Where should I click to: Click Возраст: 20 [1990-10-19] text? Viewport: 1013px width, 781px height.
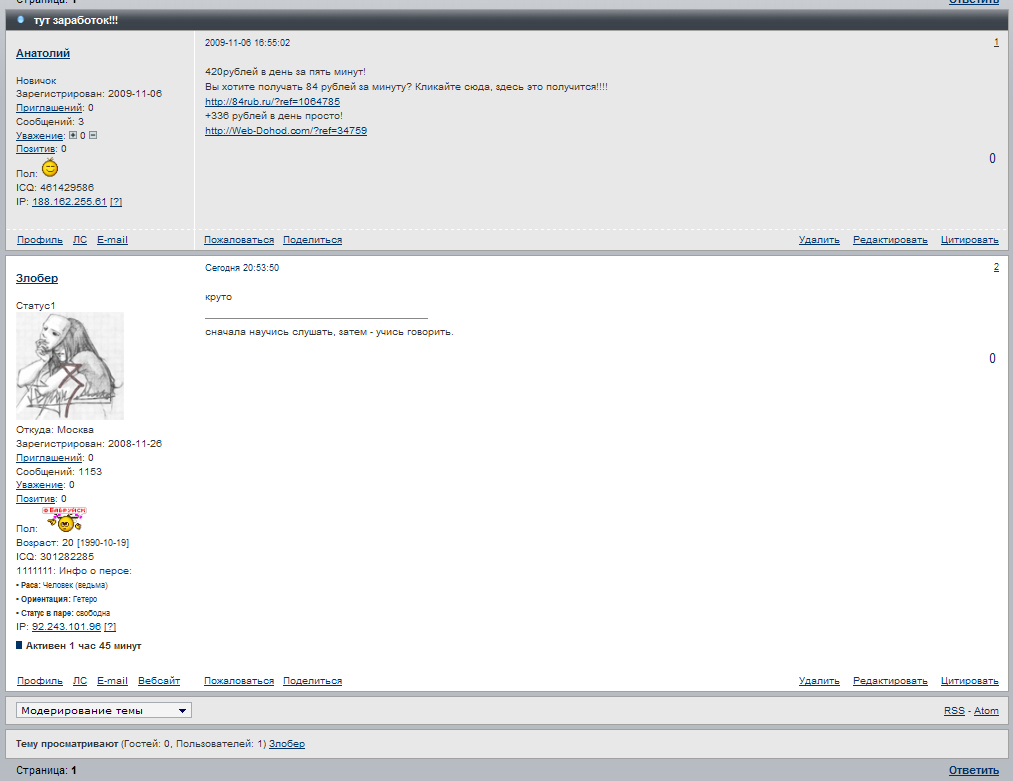[72, 543]
